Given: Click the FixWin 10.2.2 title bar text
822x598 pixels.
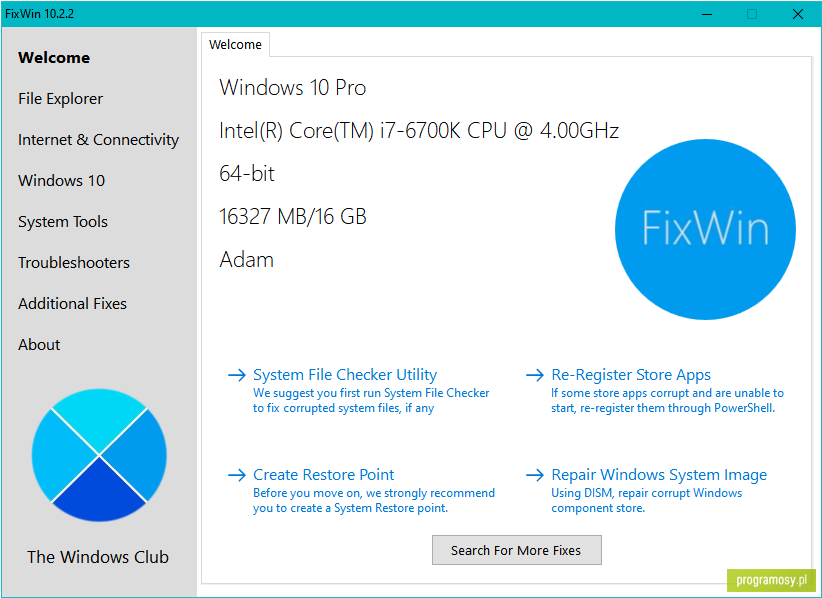Looking at the screenshot, I should (x=39, y=14).
